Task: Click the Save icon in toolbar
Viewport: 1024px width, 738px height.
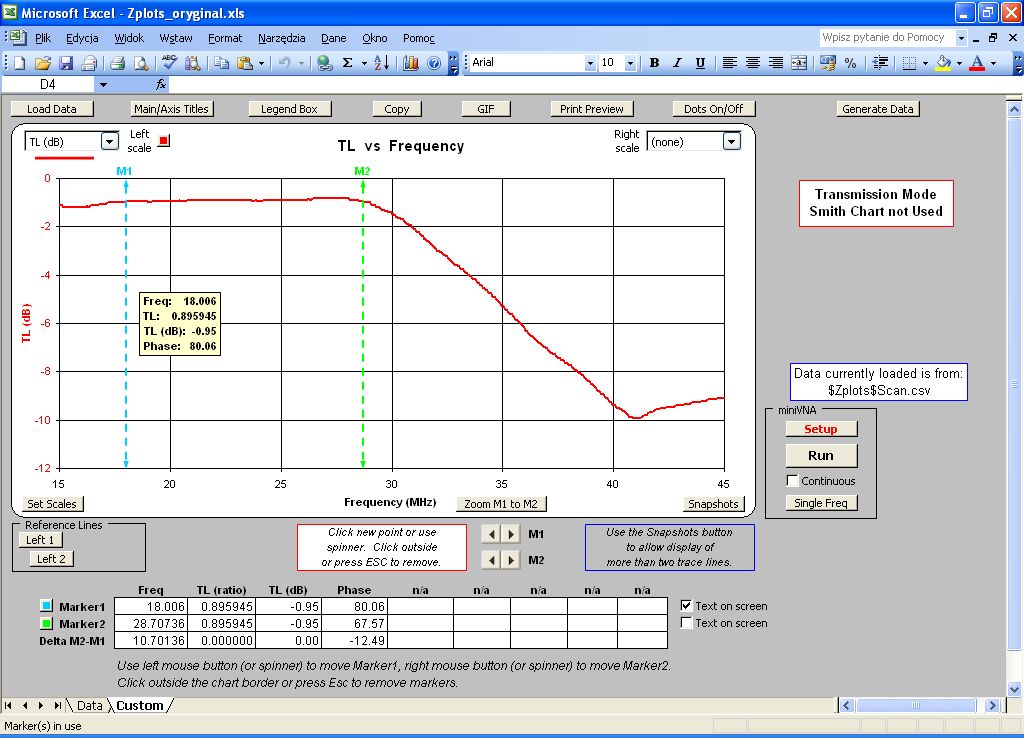Action: click(66, 63)
